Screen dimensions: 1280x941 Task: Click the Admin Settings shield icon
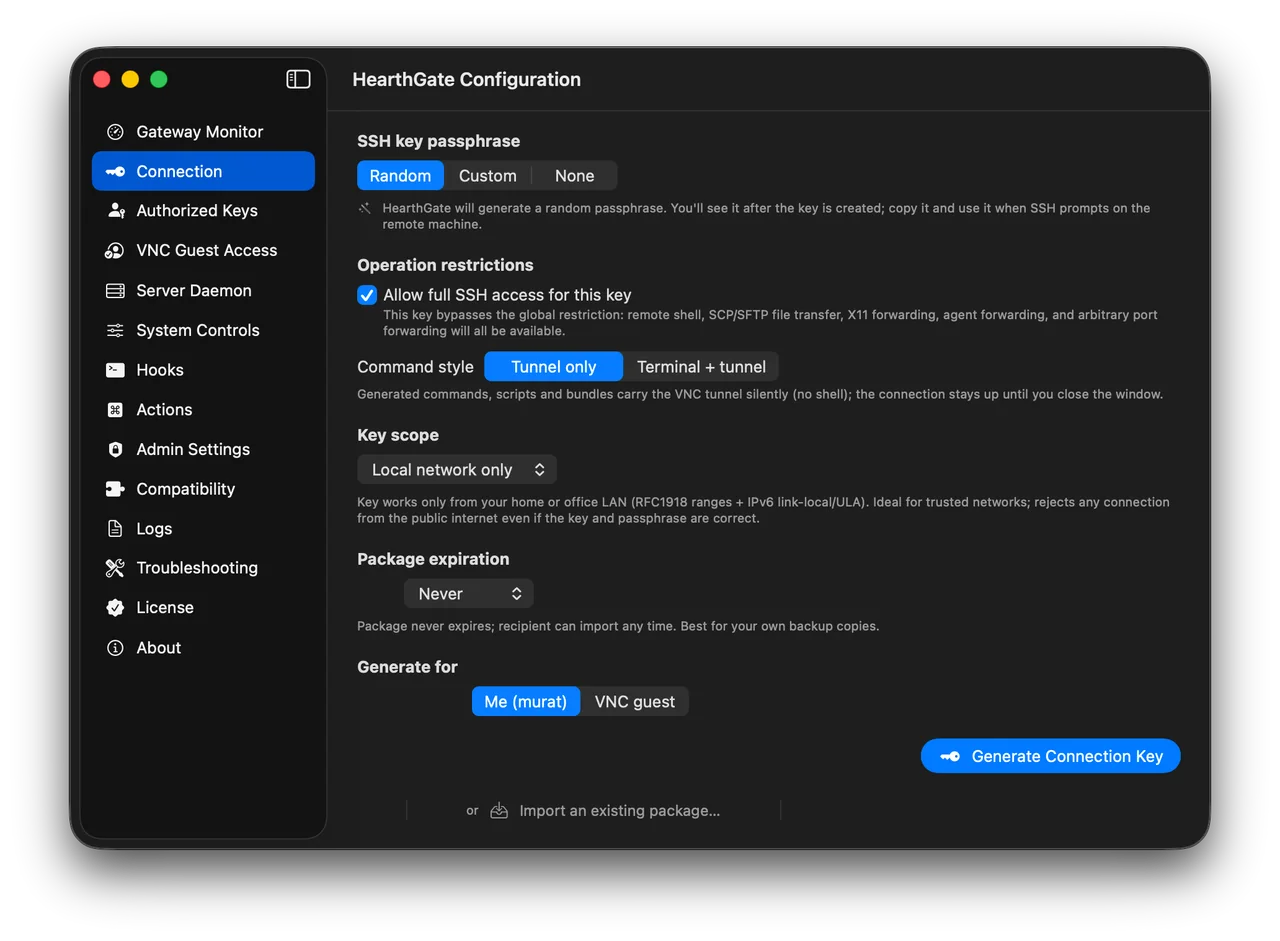(115, 449)
